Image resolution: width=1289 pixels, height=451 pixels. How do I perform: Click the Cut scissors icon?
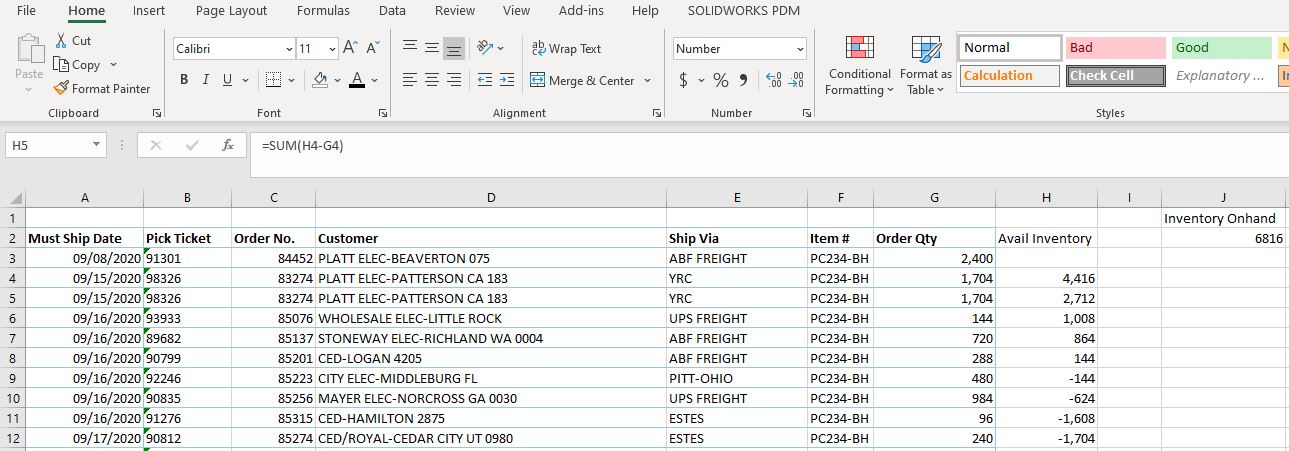point(60,41)
